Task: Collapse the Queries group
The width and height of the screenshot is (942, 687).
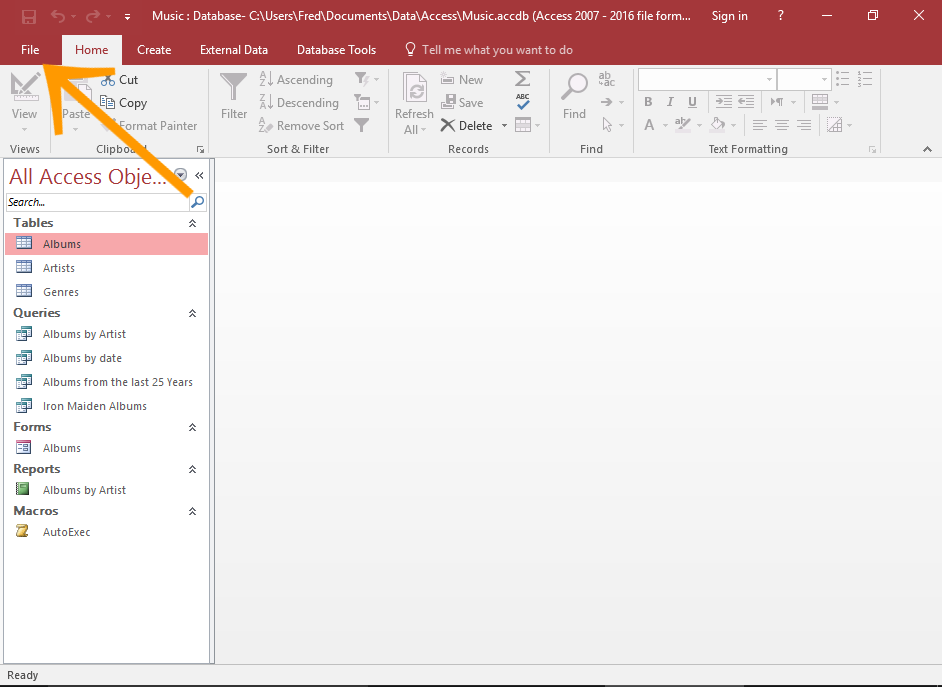Action: tap(192, 313)
